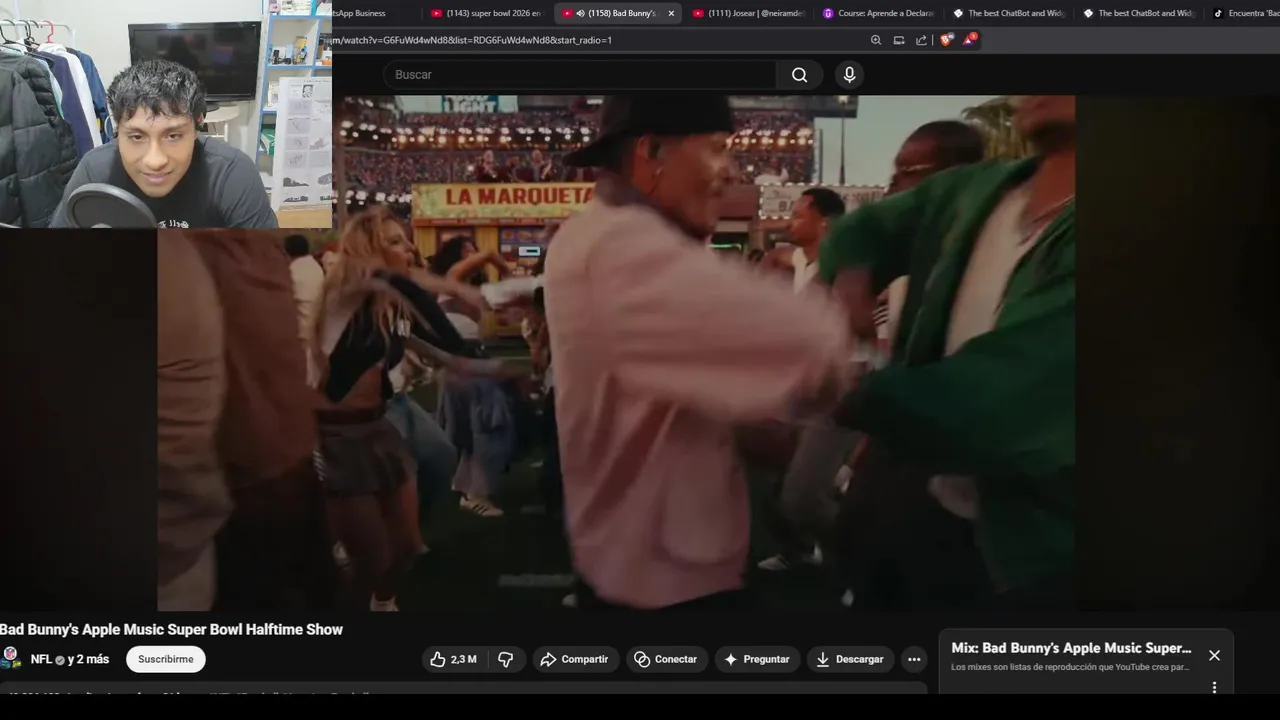
Task: Mute audio icon on Bad Bunny's tab
Action: (580, 13)
